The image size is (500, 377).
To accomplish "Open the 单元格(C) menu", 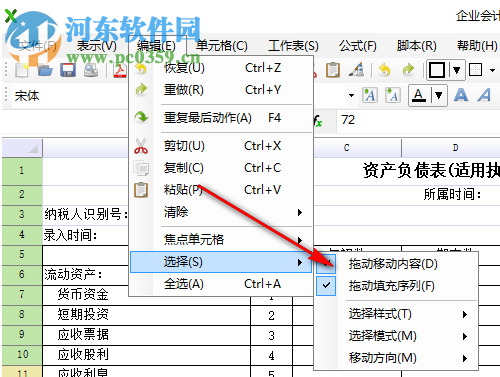I will pyautogui.click(x=222, y=46).
